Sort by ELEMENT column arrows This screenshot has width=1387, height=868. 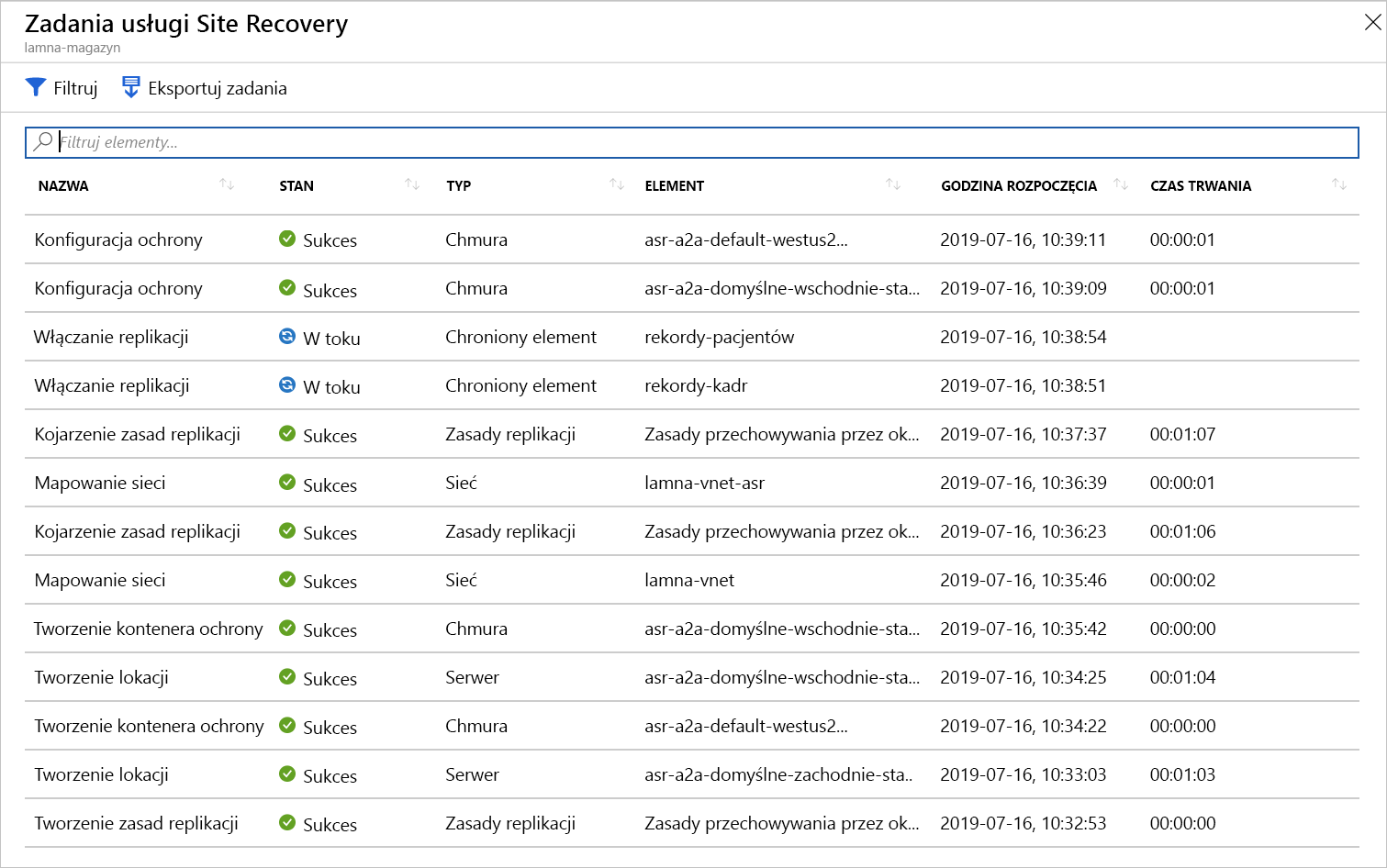(x=893, y=184)
